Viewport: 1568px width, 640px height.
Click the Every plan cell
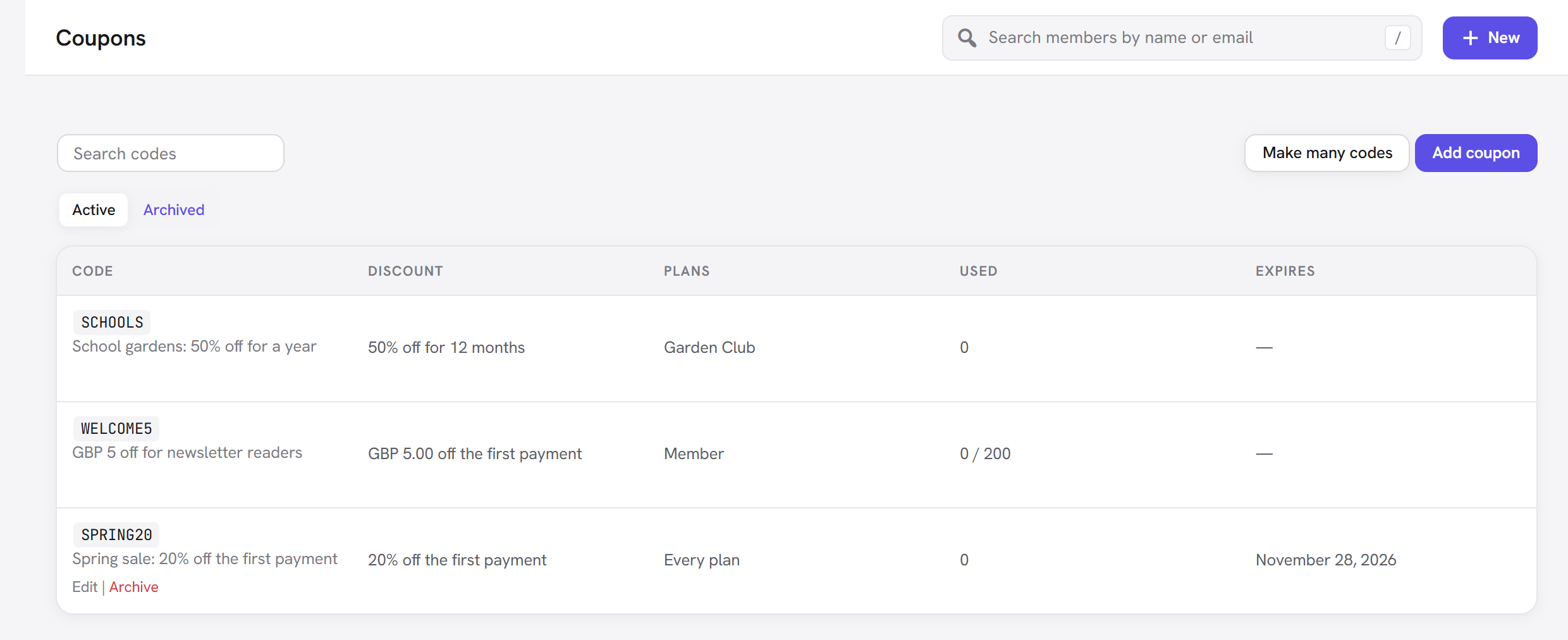pyautogui.click(x=702, y=560)
